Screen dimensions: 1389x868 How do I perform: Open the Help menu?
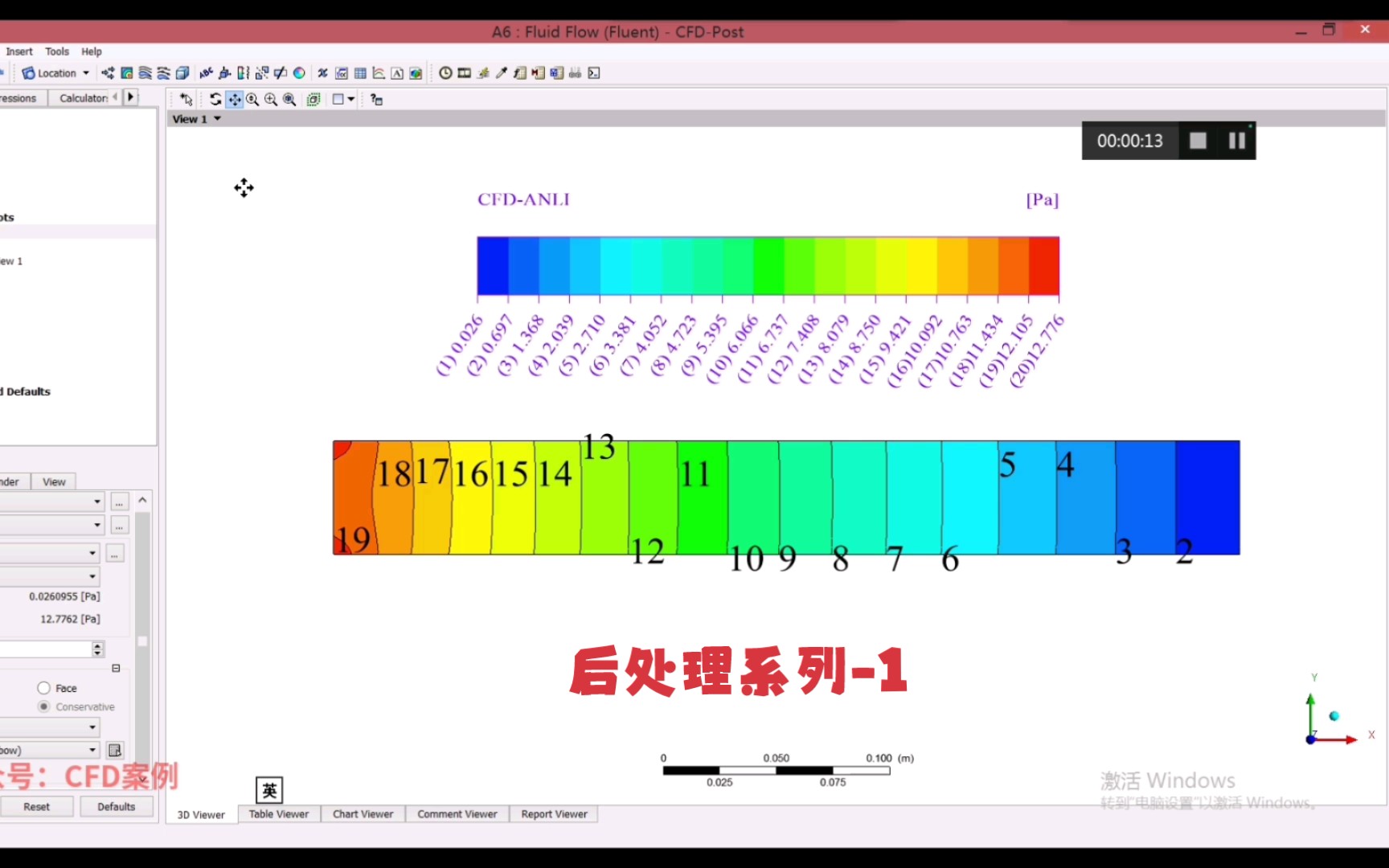92,51
